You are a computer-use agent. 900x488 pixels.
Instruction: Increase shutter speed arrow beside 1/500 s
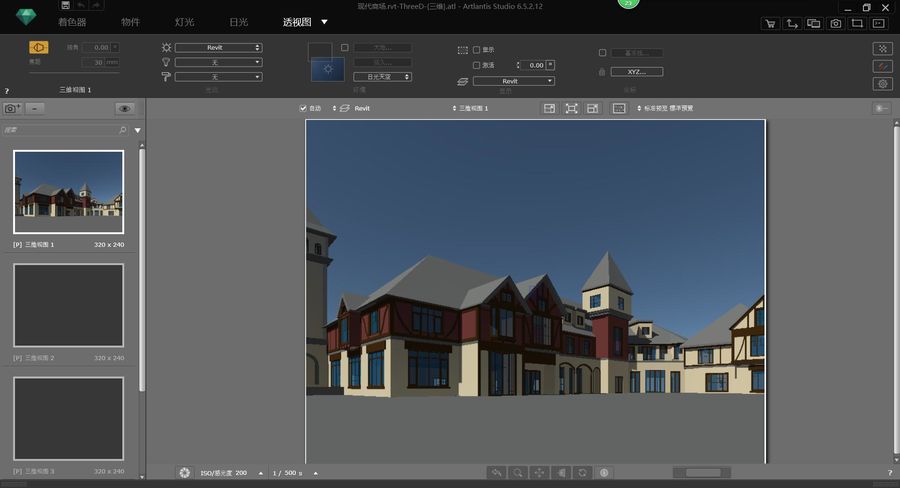(316, 473)
